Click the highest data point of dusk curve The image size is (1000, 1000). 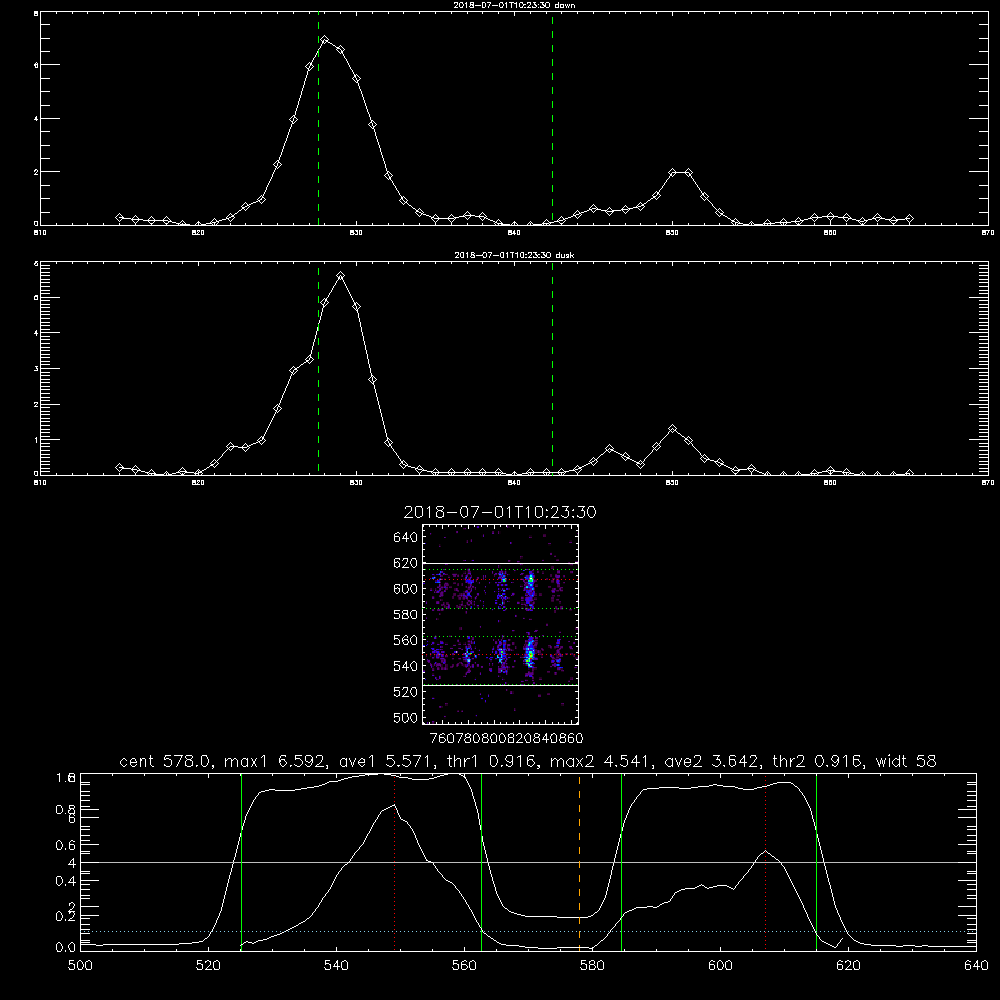(341, 276)
